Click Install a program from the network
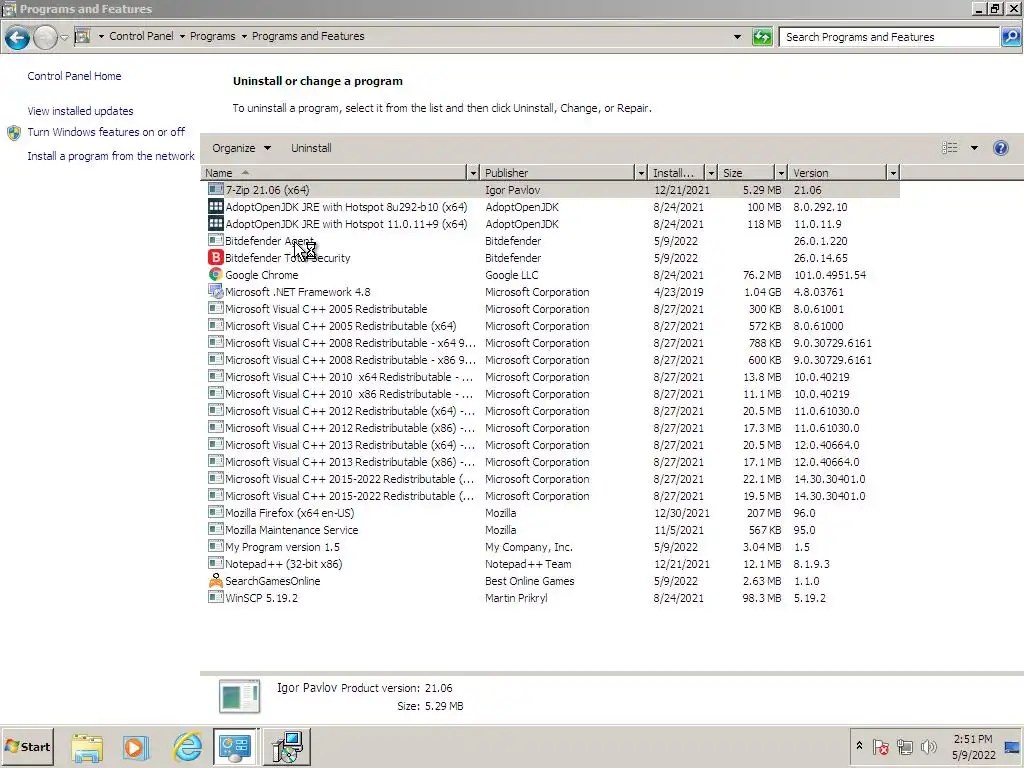Image resolution: width=1024 pixels, height=768 pixels. click(111, 156)
